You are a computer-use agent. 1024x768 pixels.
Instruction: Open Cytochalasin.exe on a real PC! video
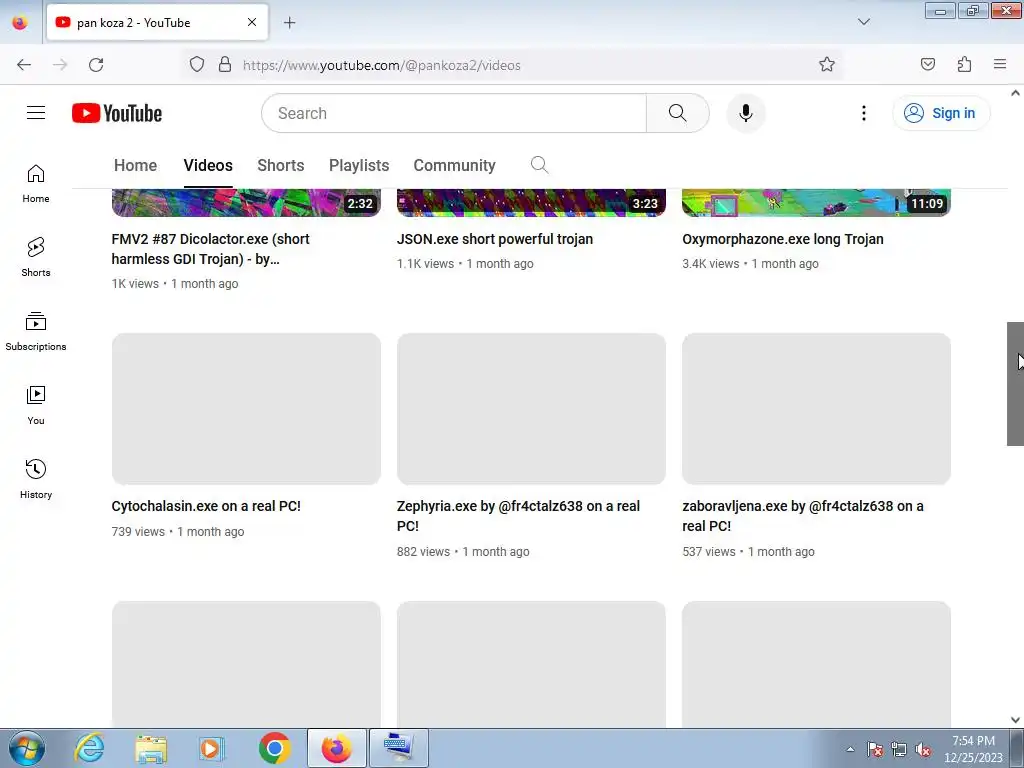point(206,506)
